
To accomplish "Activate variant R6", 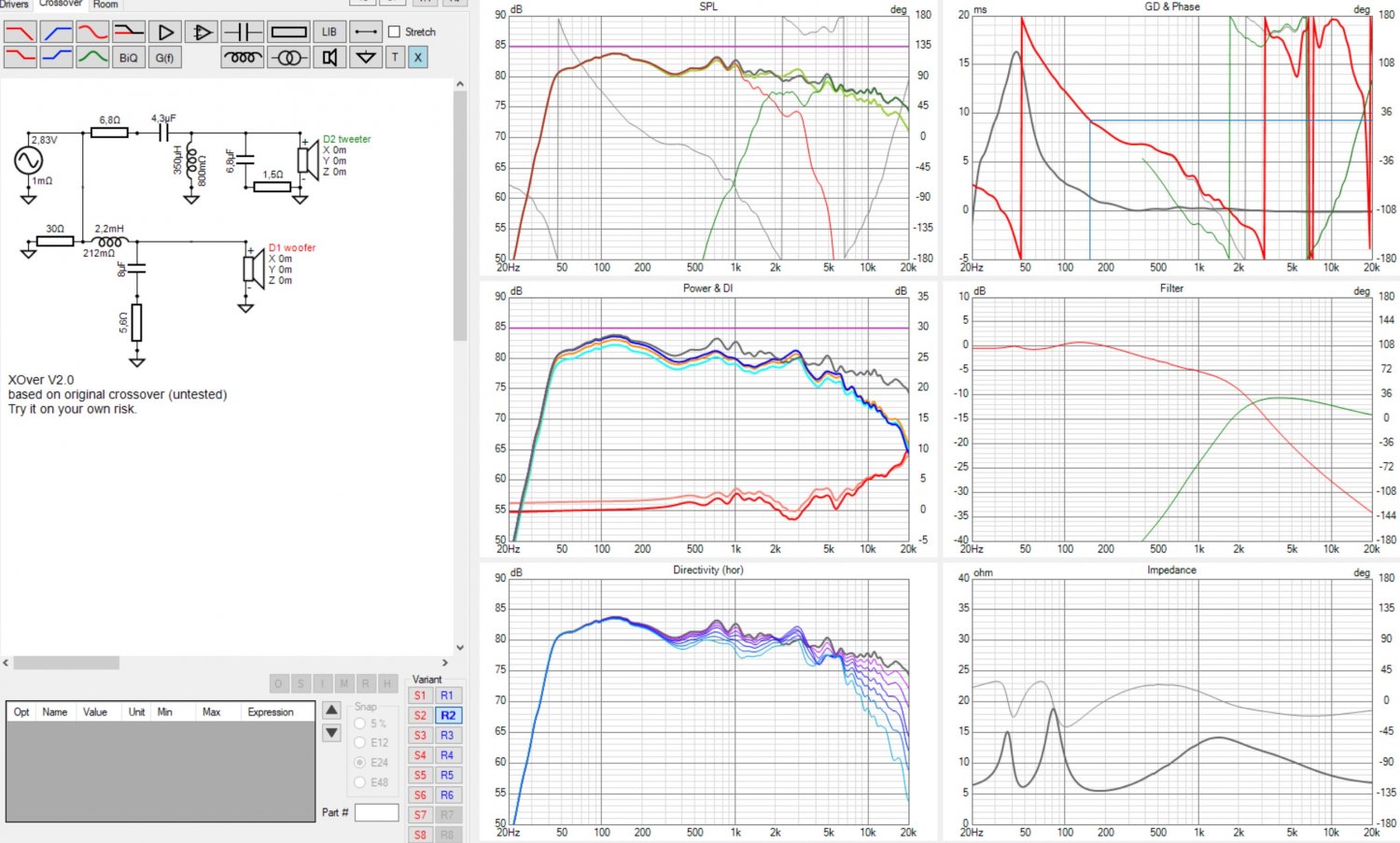I will (448, 795).
